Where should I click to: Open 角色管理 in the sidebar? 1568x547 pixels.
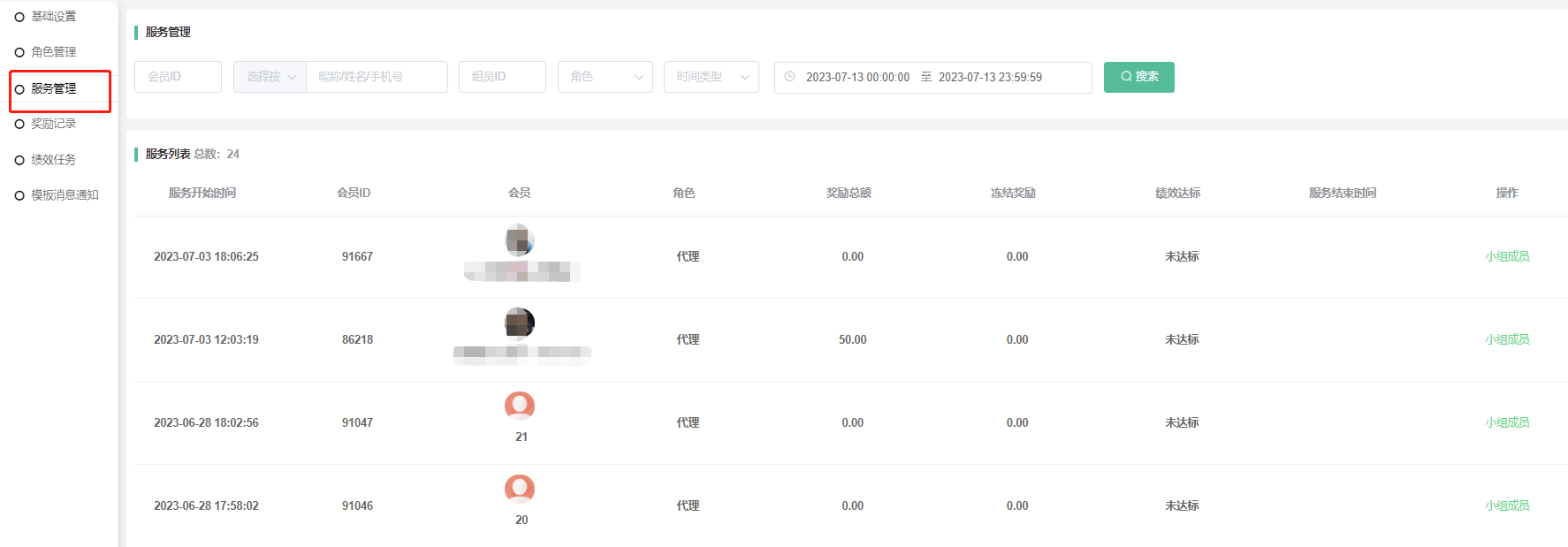53,52
